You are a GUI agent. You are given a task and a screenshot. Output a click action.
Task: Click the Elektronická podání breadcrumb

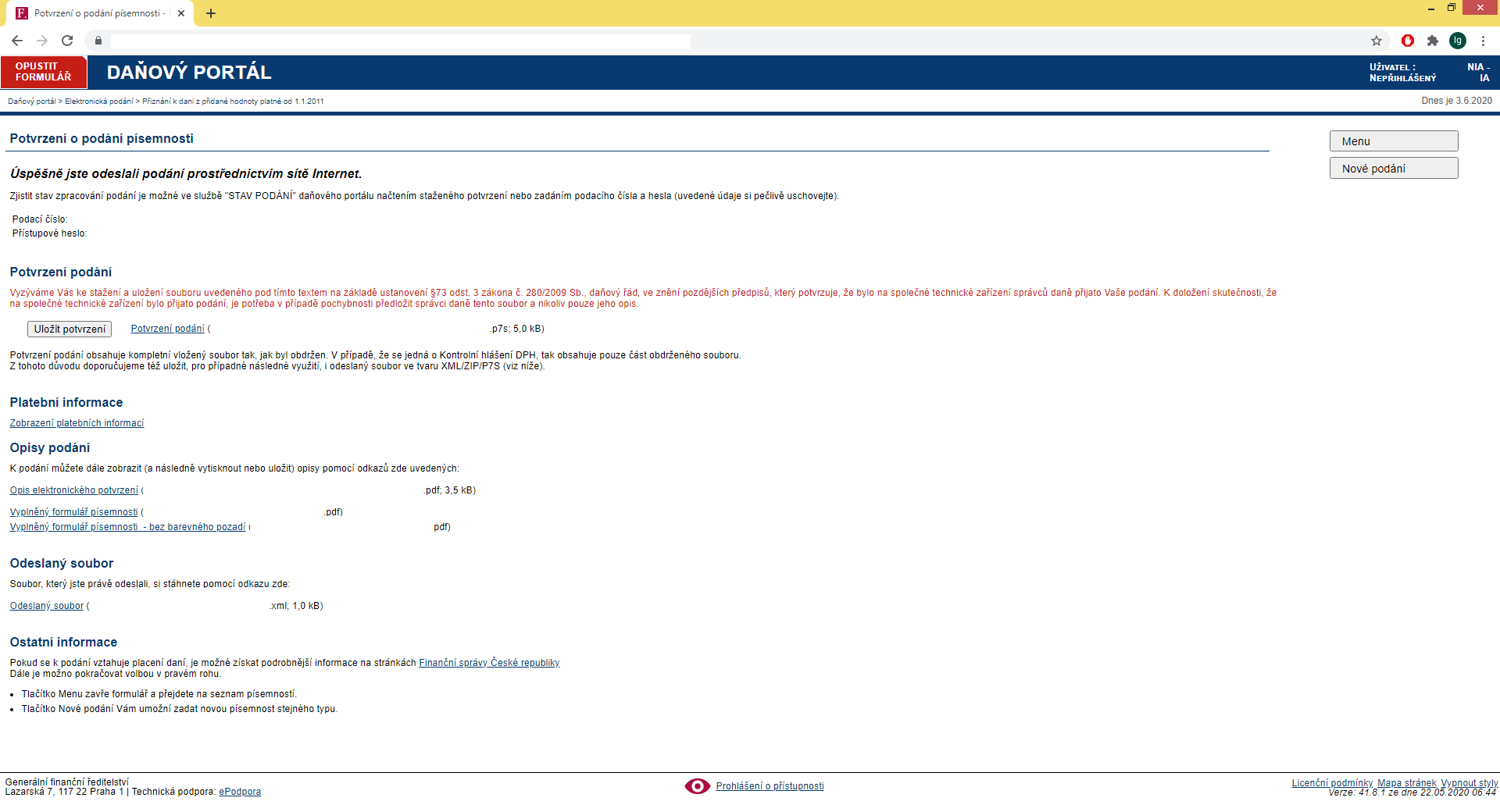(98, 101)
